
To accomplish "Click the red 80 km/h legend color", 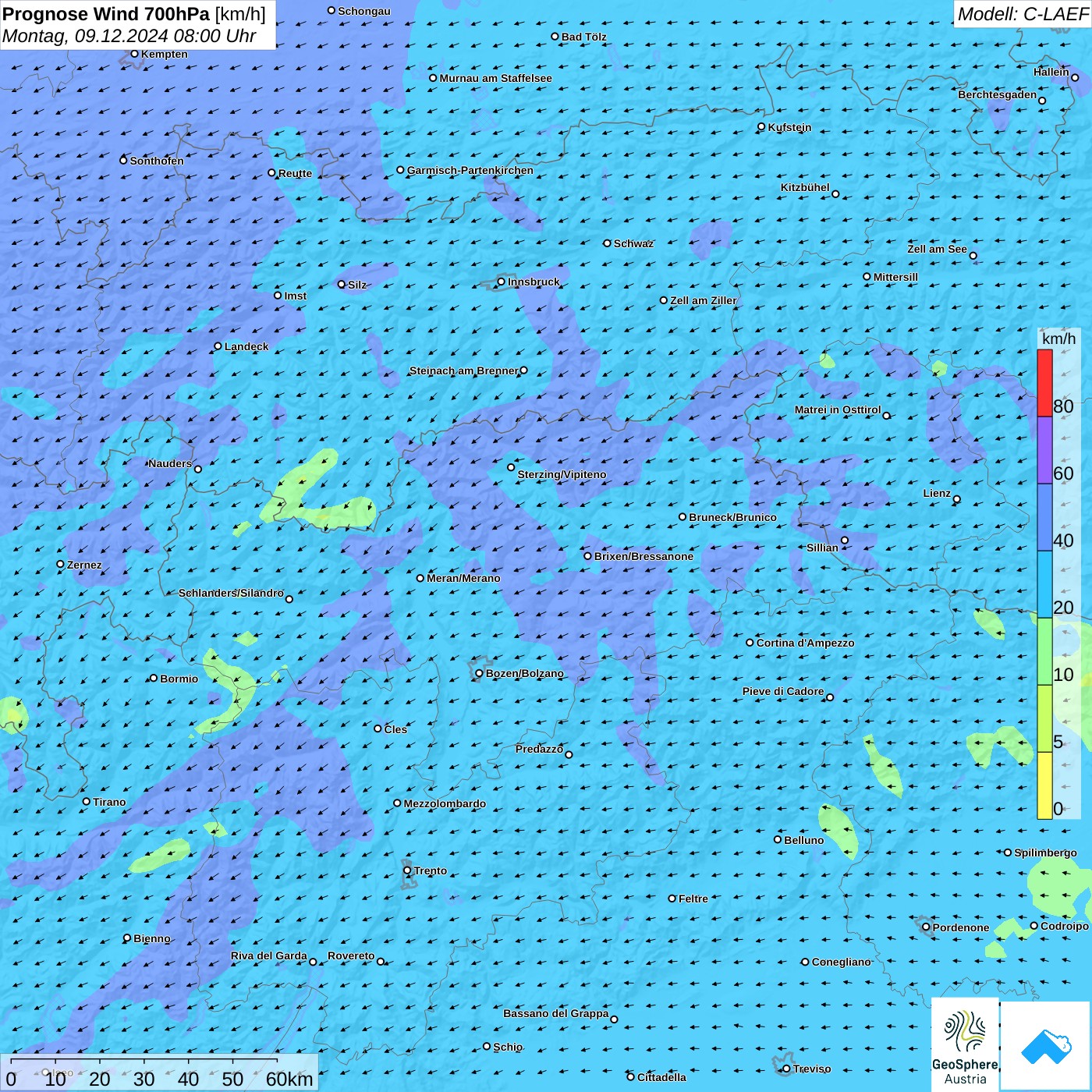I will tap(1044, 383).
